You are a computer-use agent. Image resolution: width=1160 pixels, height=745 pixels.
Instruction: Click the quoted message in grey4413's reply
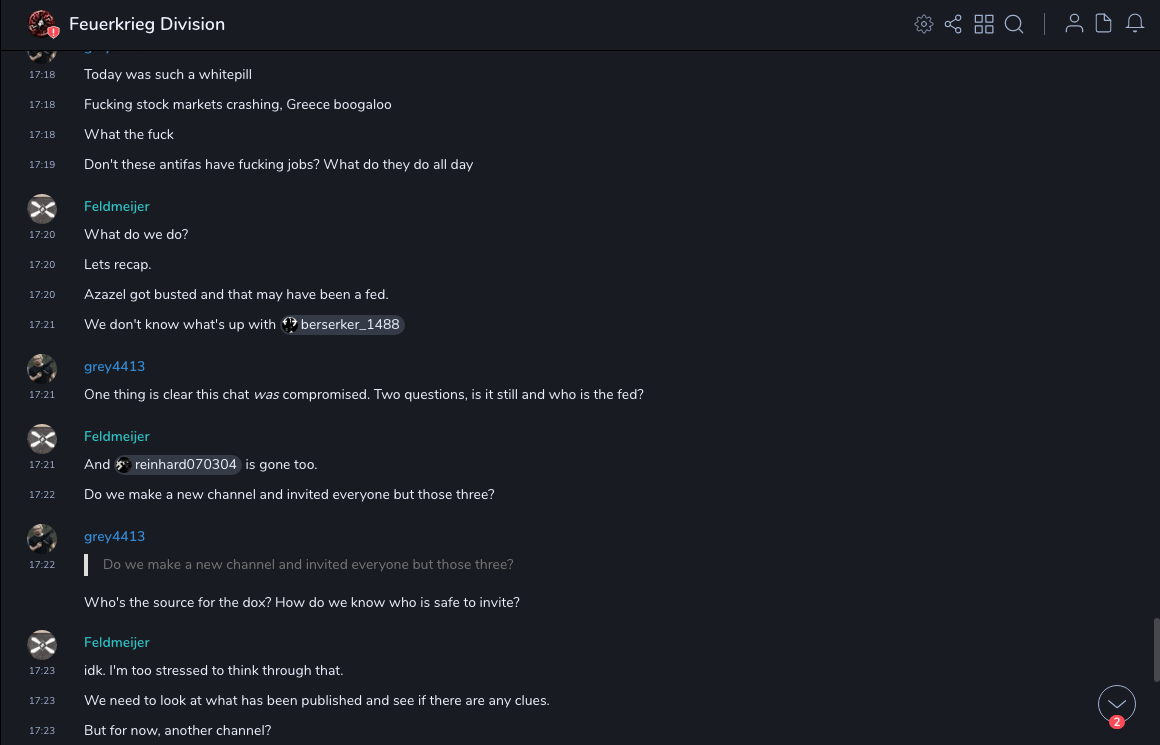[308, 565]
